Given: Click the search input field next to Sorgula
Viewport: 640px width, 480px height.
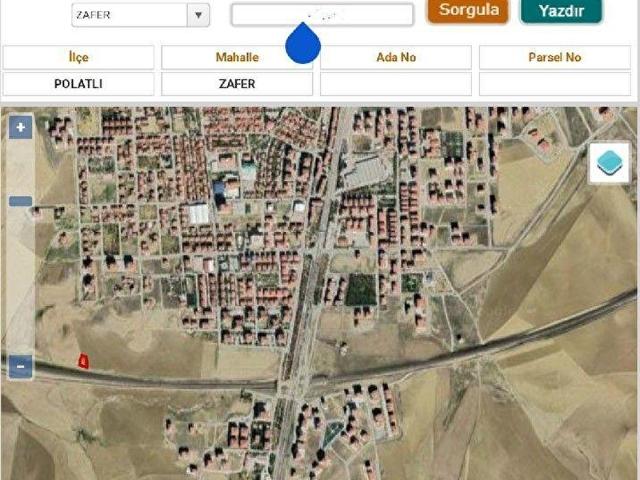Looking at the screenshot, I should click(322, 15).
